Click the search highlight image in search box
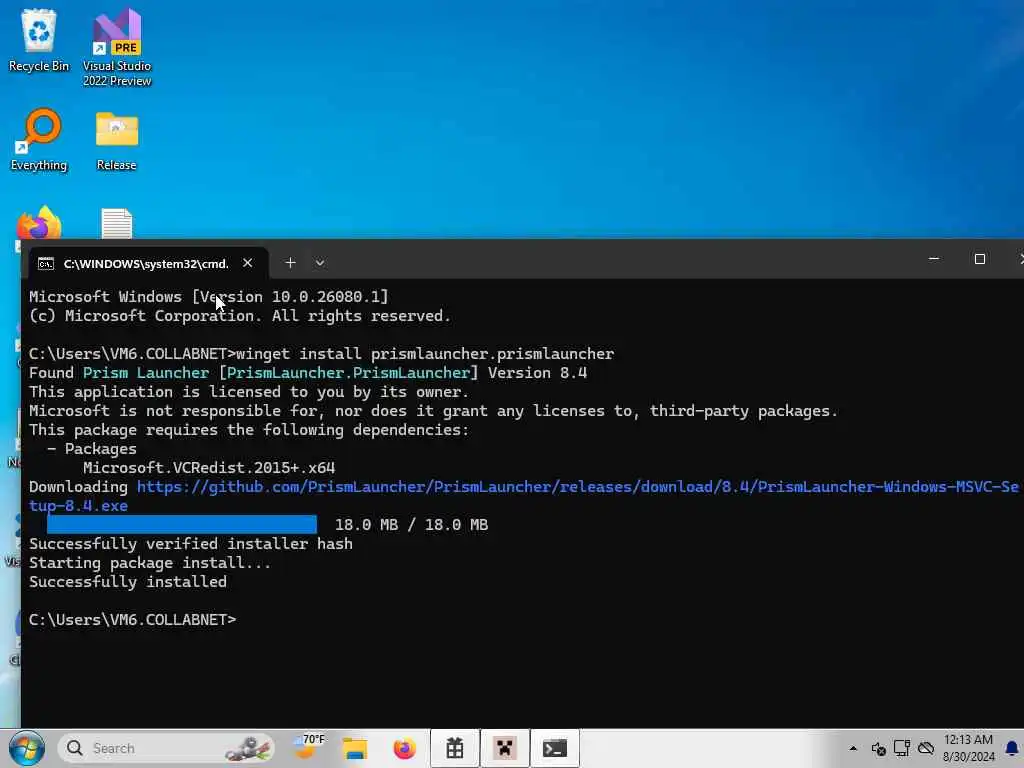 pyautogui.click(x=248, y=748)
